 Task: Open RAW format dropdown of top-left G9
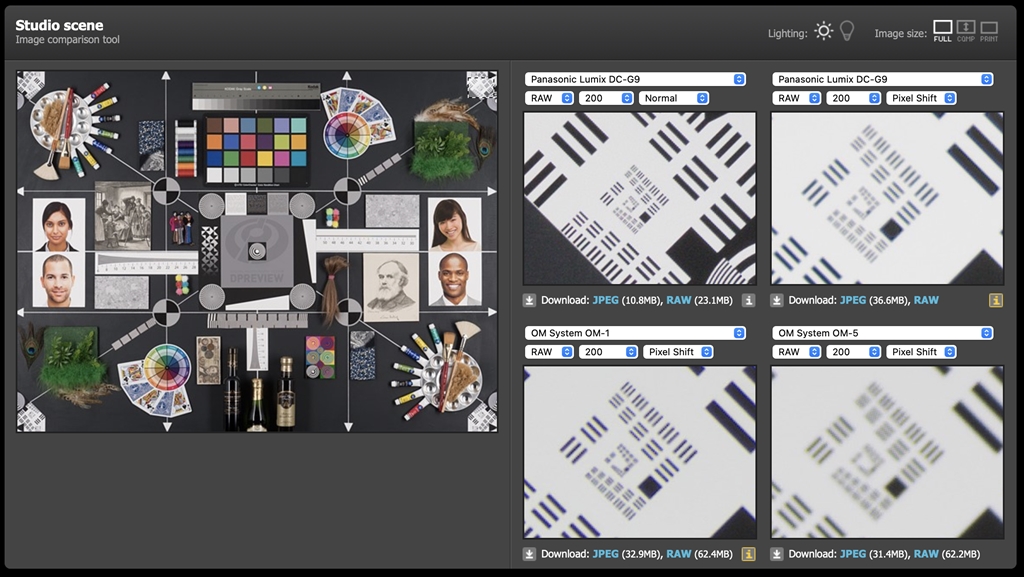pos(549,98)
